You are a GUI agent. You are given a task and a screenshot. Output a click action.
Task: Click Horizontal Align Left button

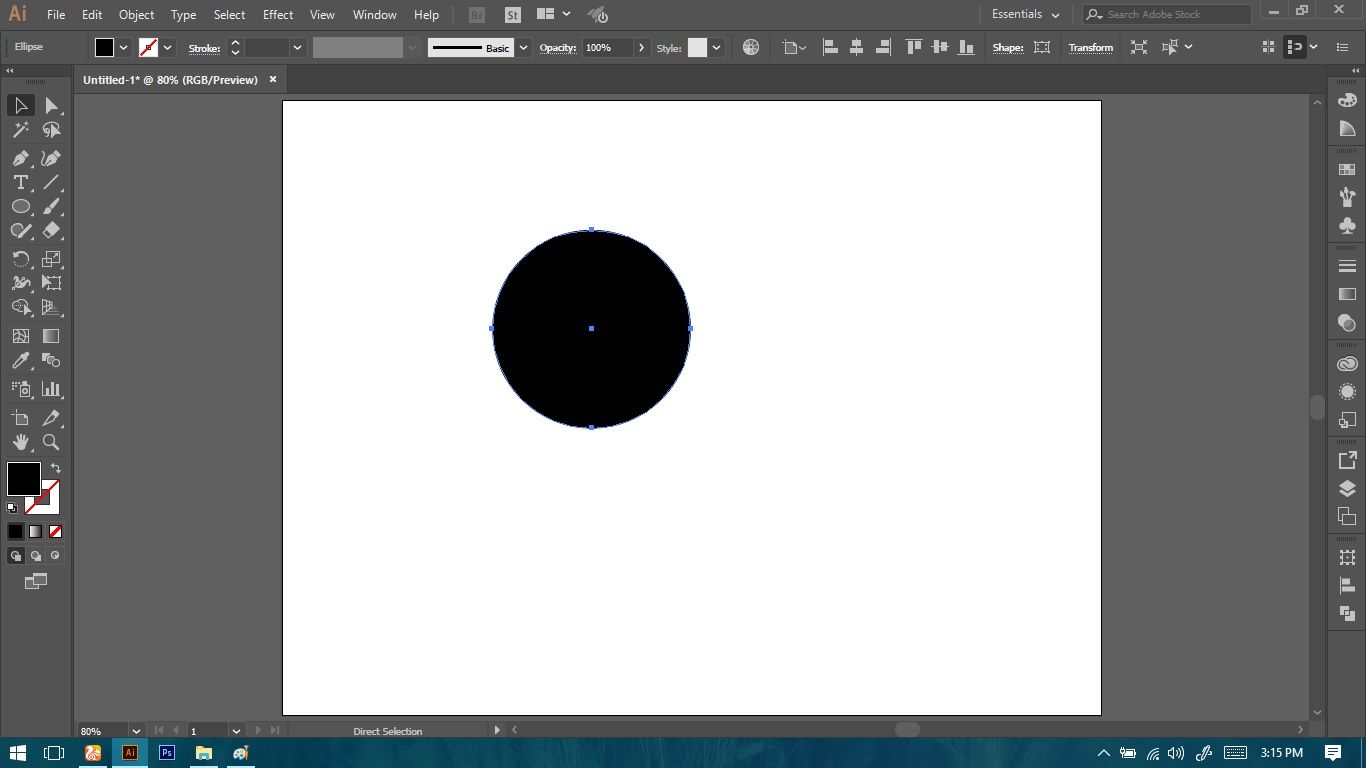(x=830, y=47)
